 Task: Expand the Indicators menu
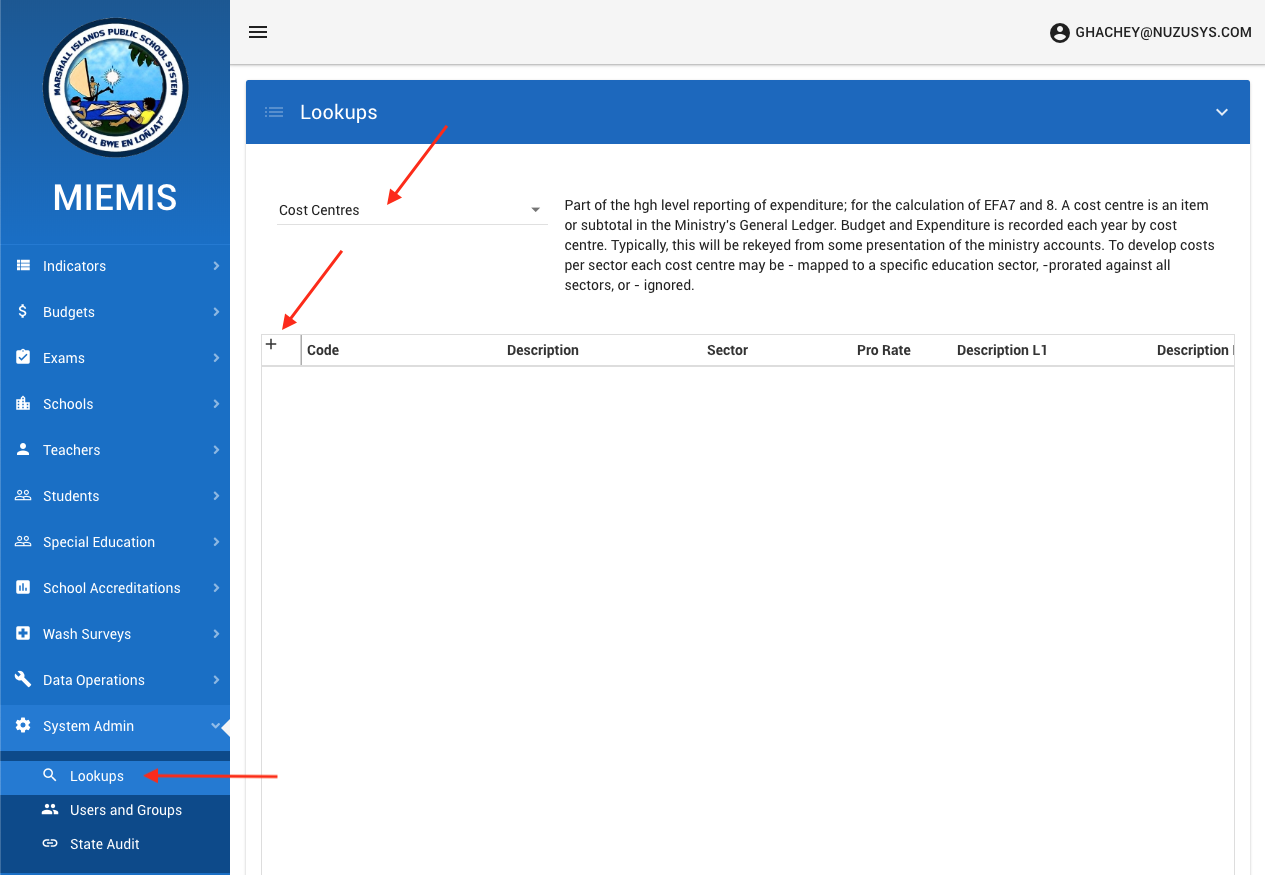[115, 266]
